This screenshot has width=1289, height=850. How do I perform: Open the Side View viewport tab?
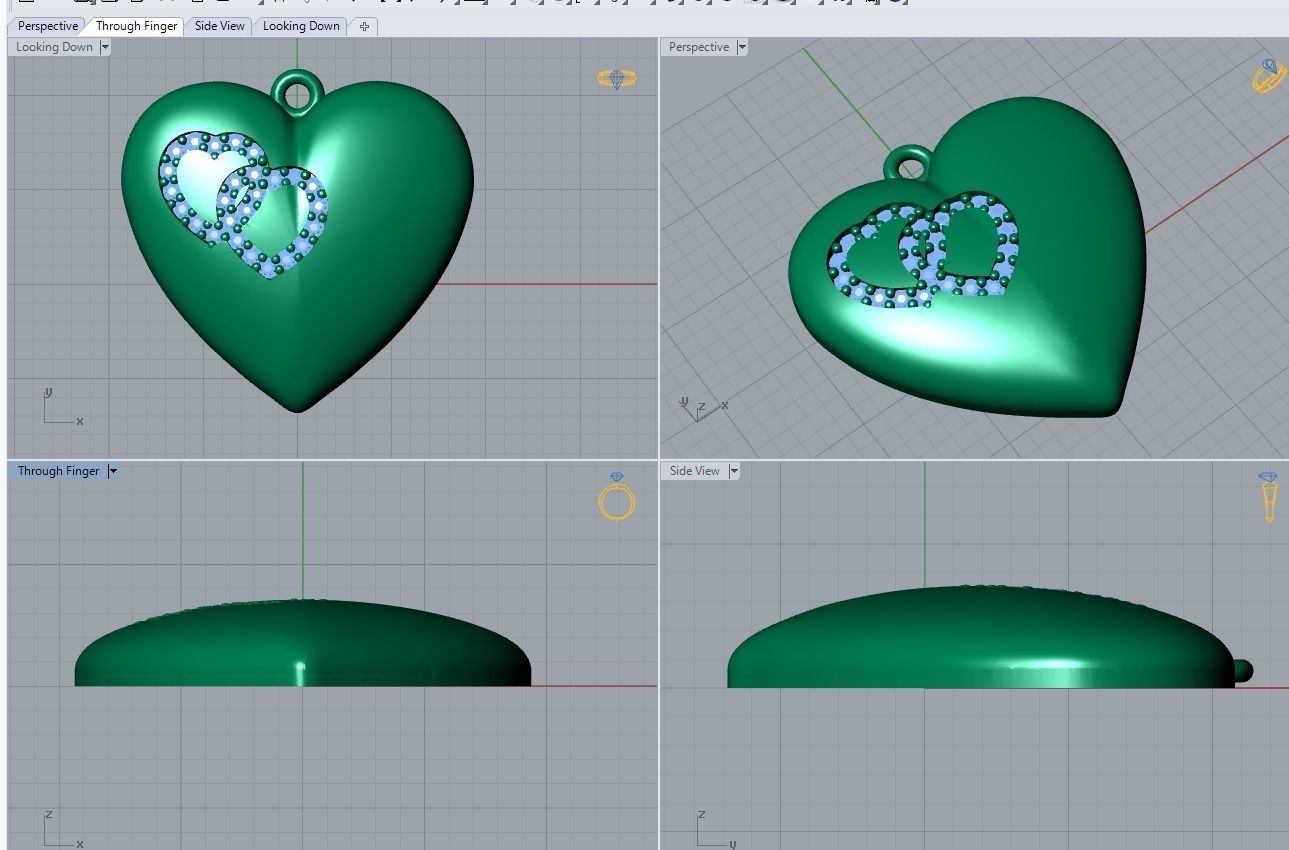(219, 26)
